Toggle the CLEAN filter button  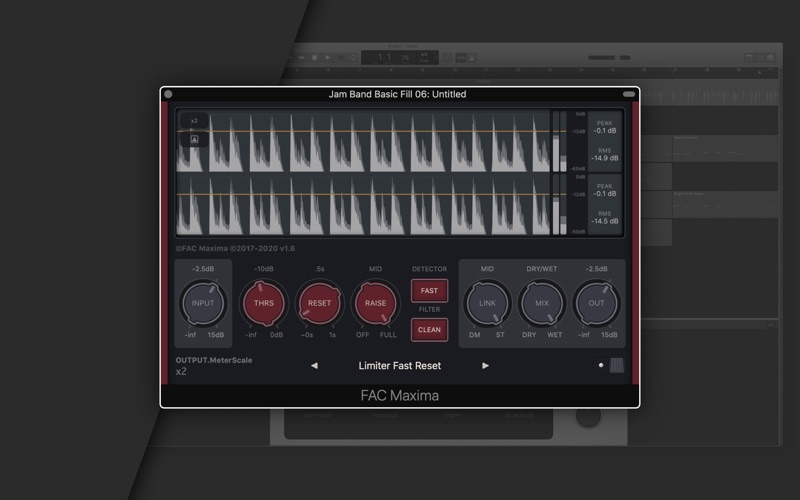tap(430, 330)
